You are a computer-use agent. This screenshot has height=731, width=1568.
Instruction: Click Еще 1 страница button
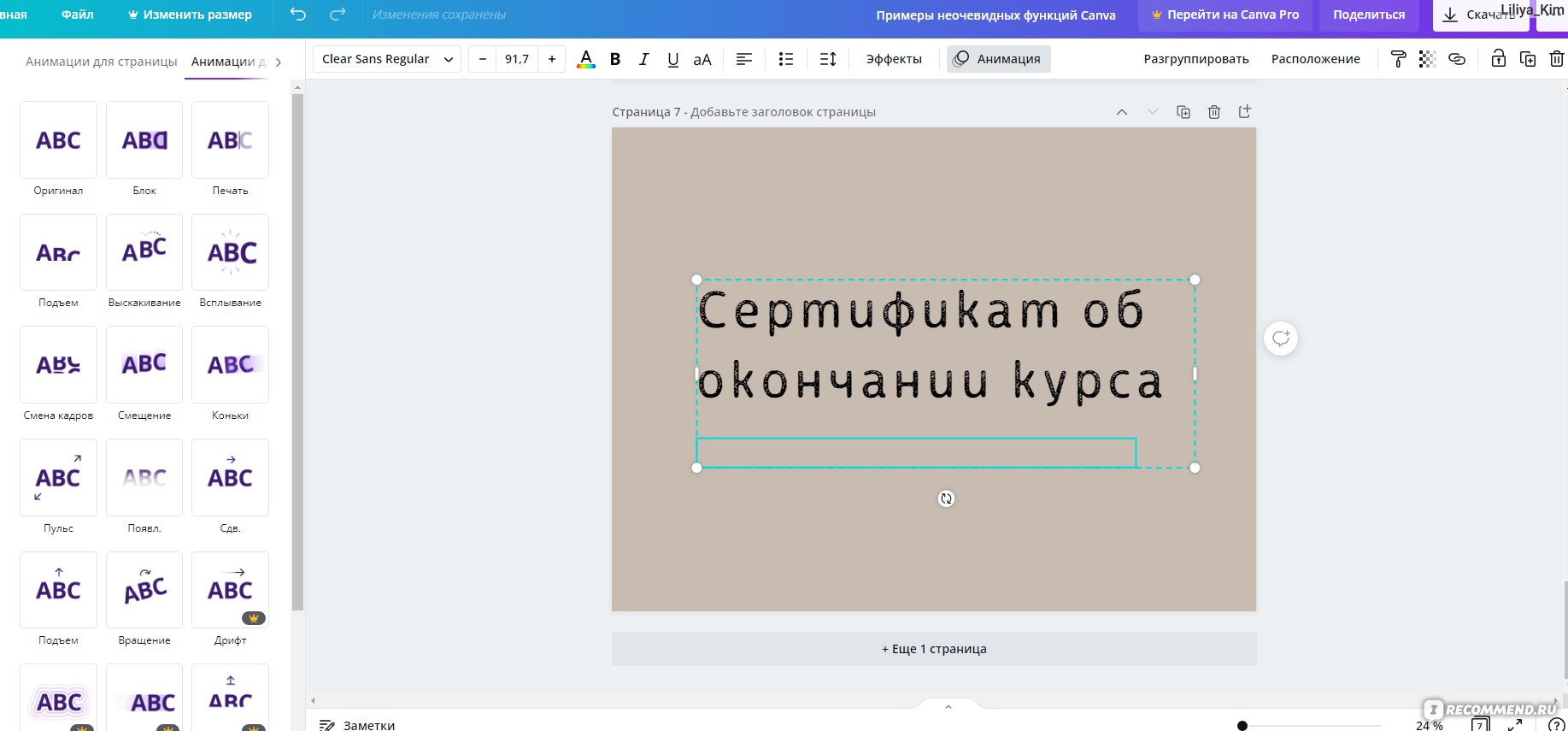934,649
